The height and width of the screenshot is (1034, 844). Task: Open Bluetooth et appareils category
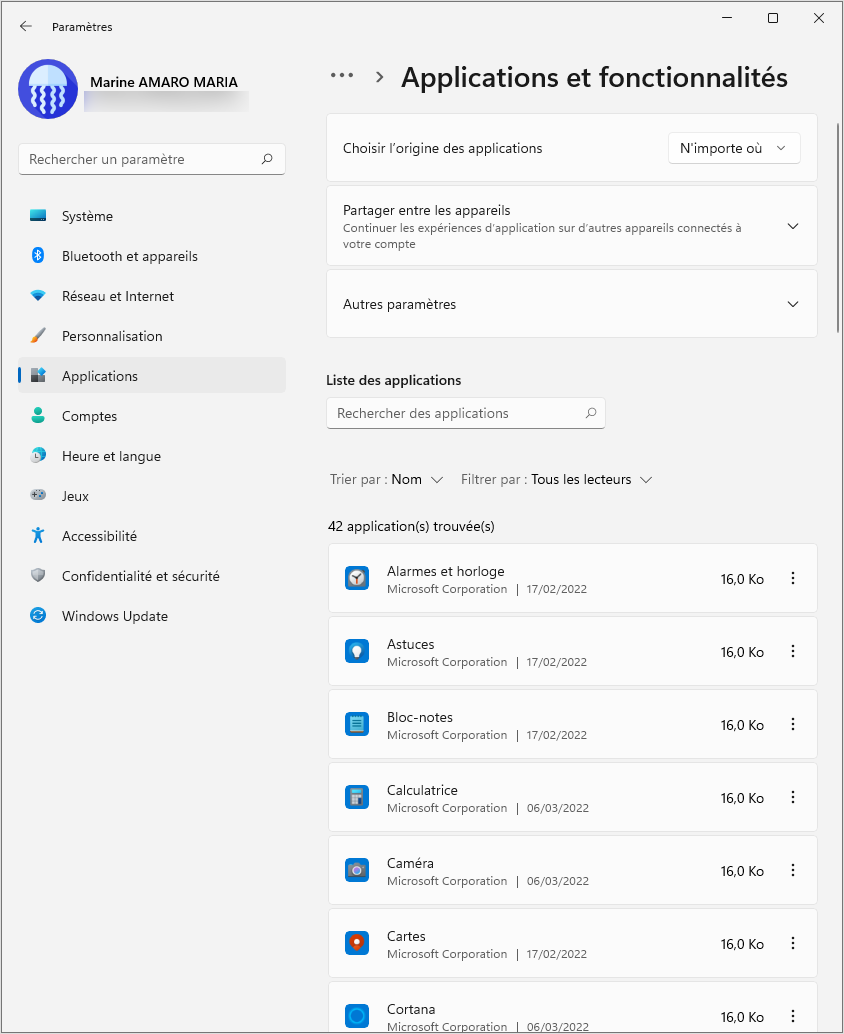click(x=152, y=256)
